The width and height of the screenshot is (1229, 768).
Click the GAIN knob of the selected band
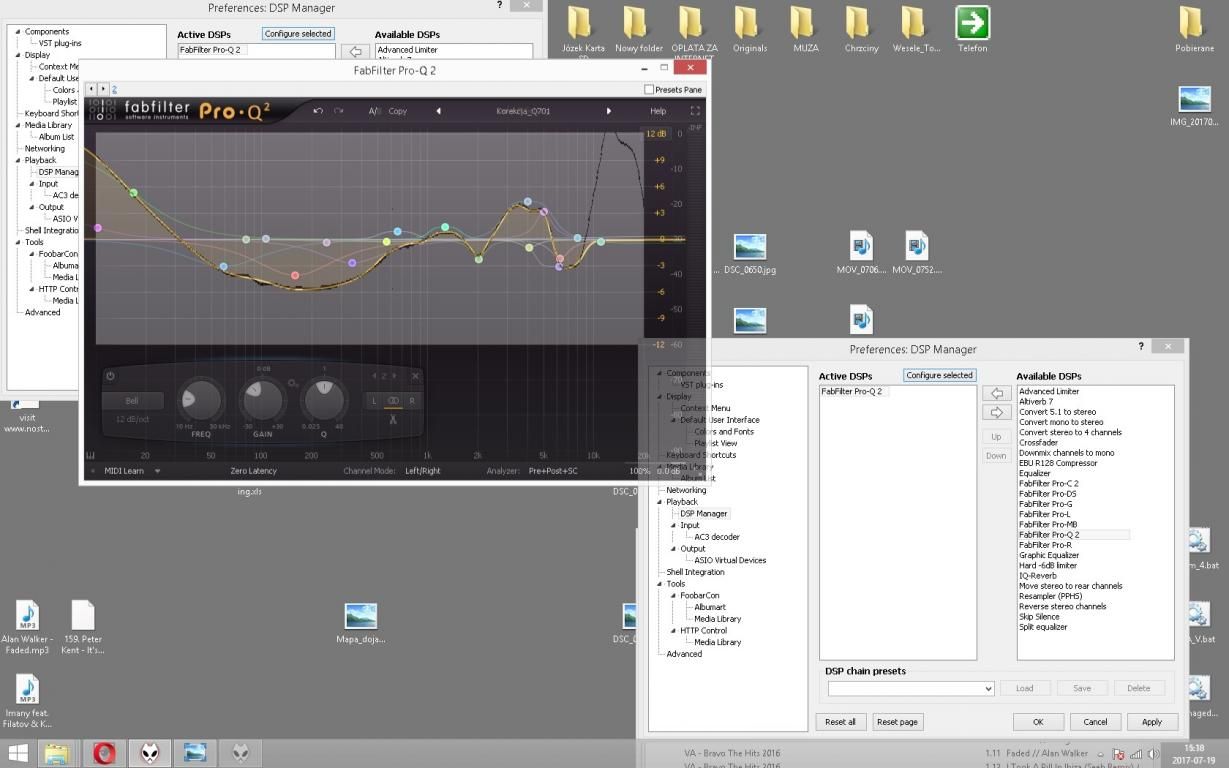[262, 401]
